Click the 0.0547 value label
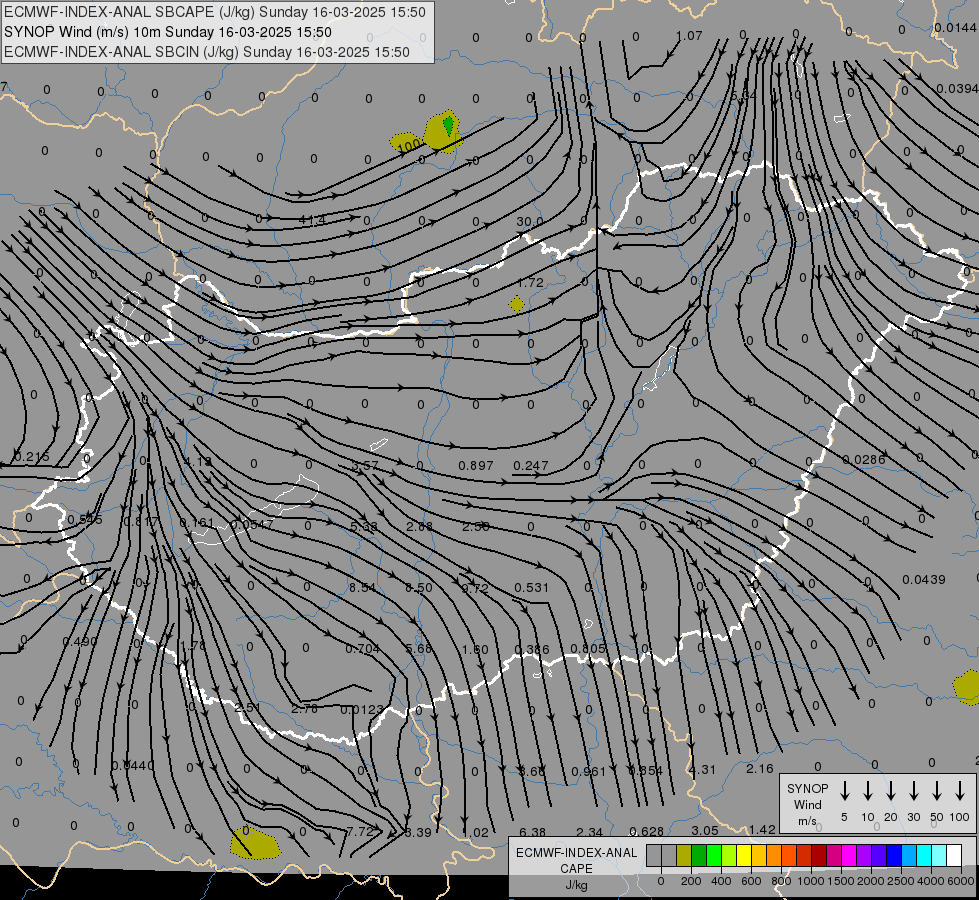The image size is (979, 900). pos(252,525)
